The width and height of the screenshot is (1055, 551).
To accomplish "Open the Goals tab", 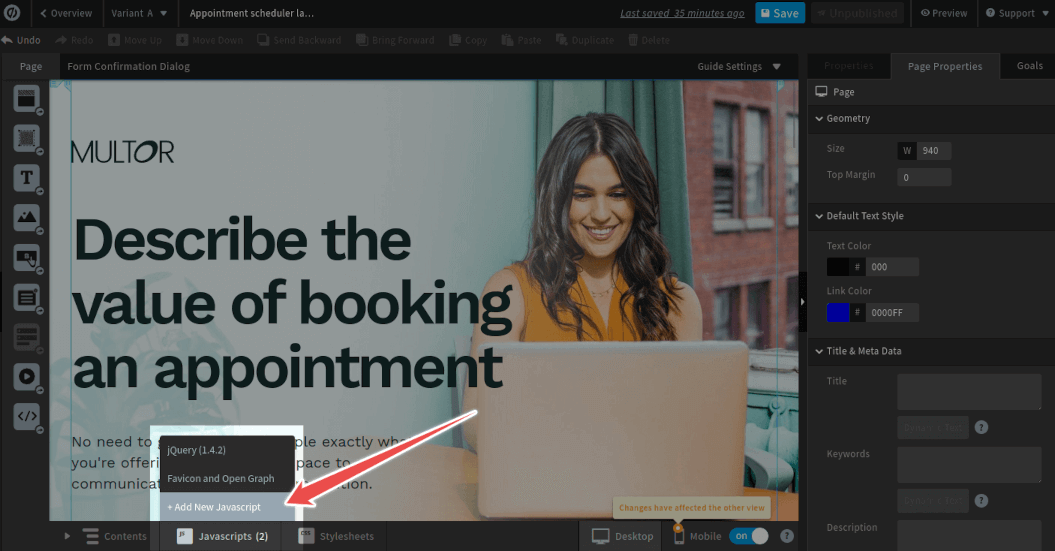I will 1029,66.
